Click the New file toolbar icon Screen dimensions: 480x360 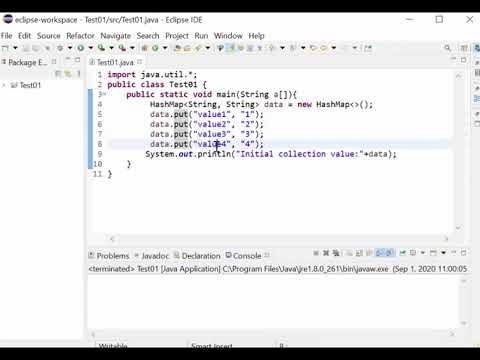(5, 48)
